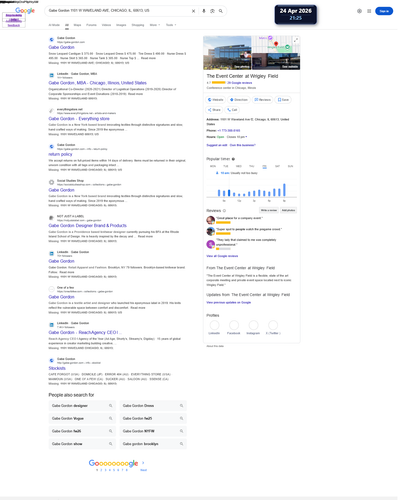Screen dimensions: 402x500
Task: Click favicon of the NOT JUST A LABEL result
Action: tap(51, 218)
